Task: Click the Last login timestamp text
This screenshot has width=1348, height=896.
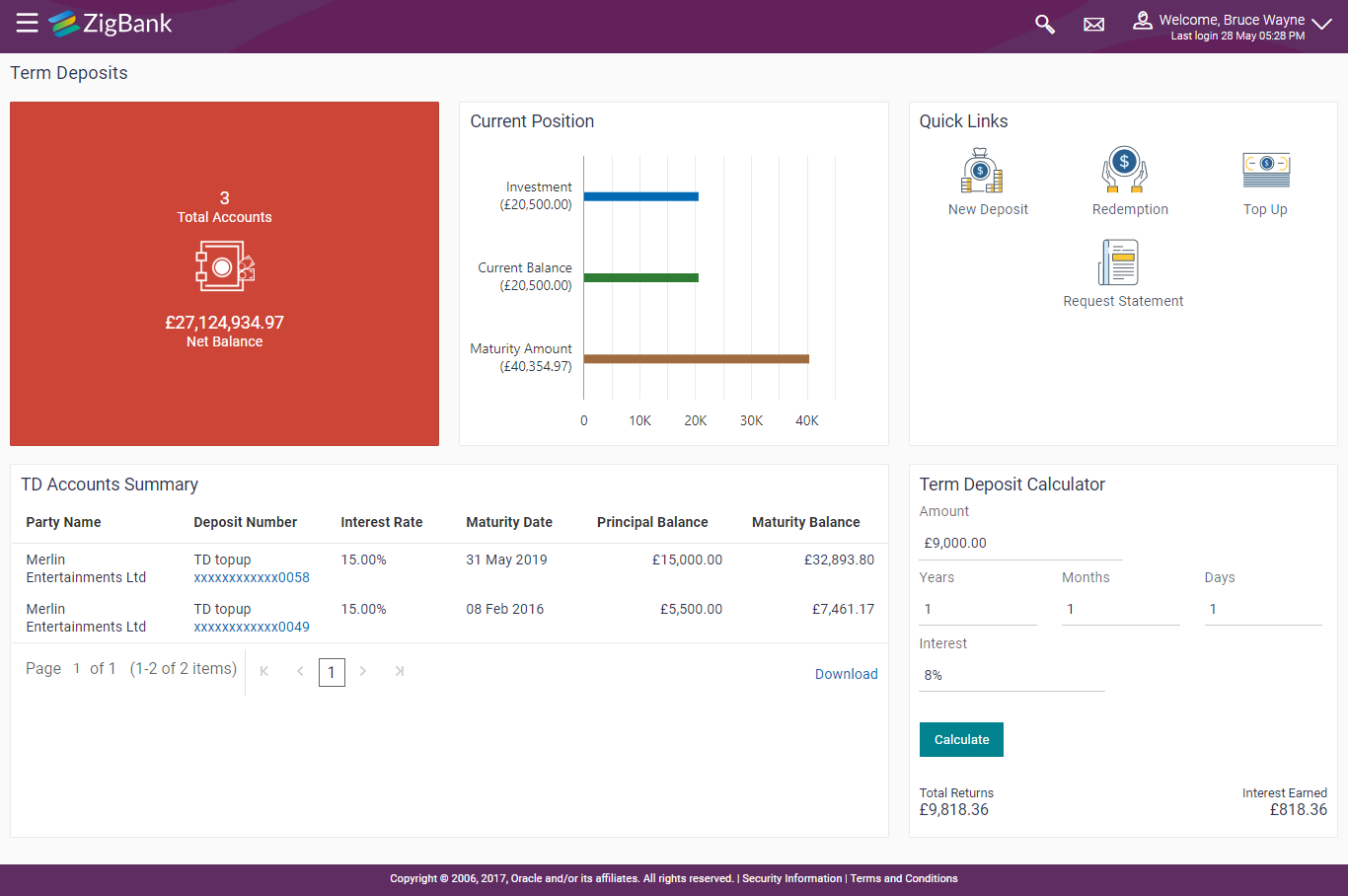Action: [x=1237, y=36]
